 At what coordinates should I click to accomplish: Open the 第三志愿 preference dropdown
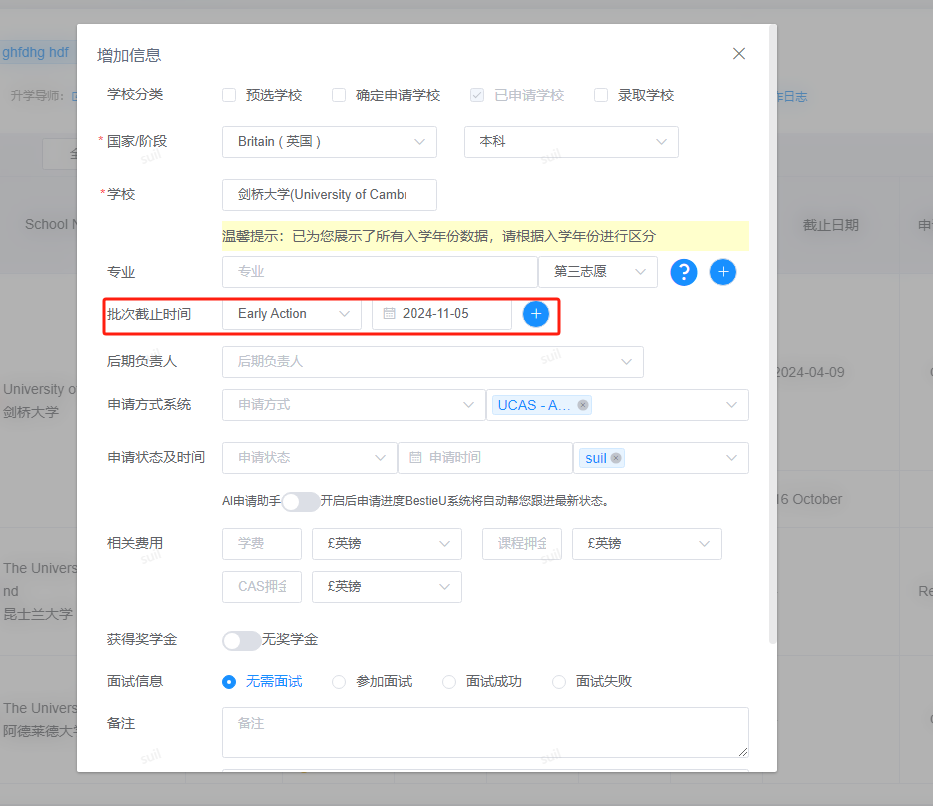pyautogui.click(x=597, y=272)
